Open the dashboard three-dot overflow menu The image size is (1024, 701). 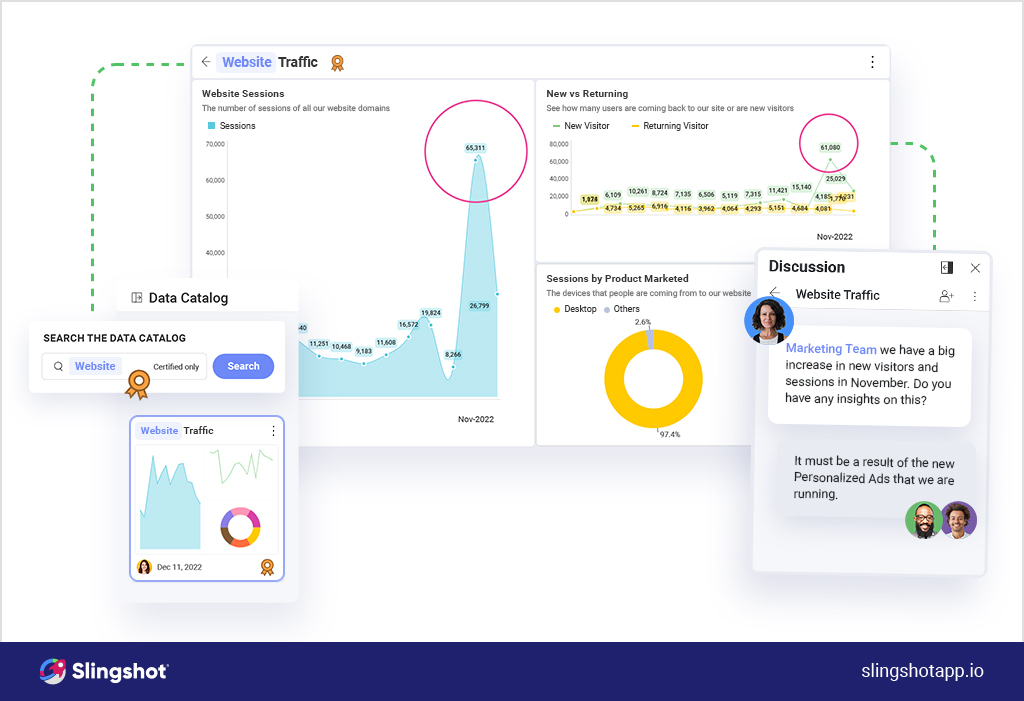(x=872, y=62)
